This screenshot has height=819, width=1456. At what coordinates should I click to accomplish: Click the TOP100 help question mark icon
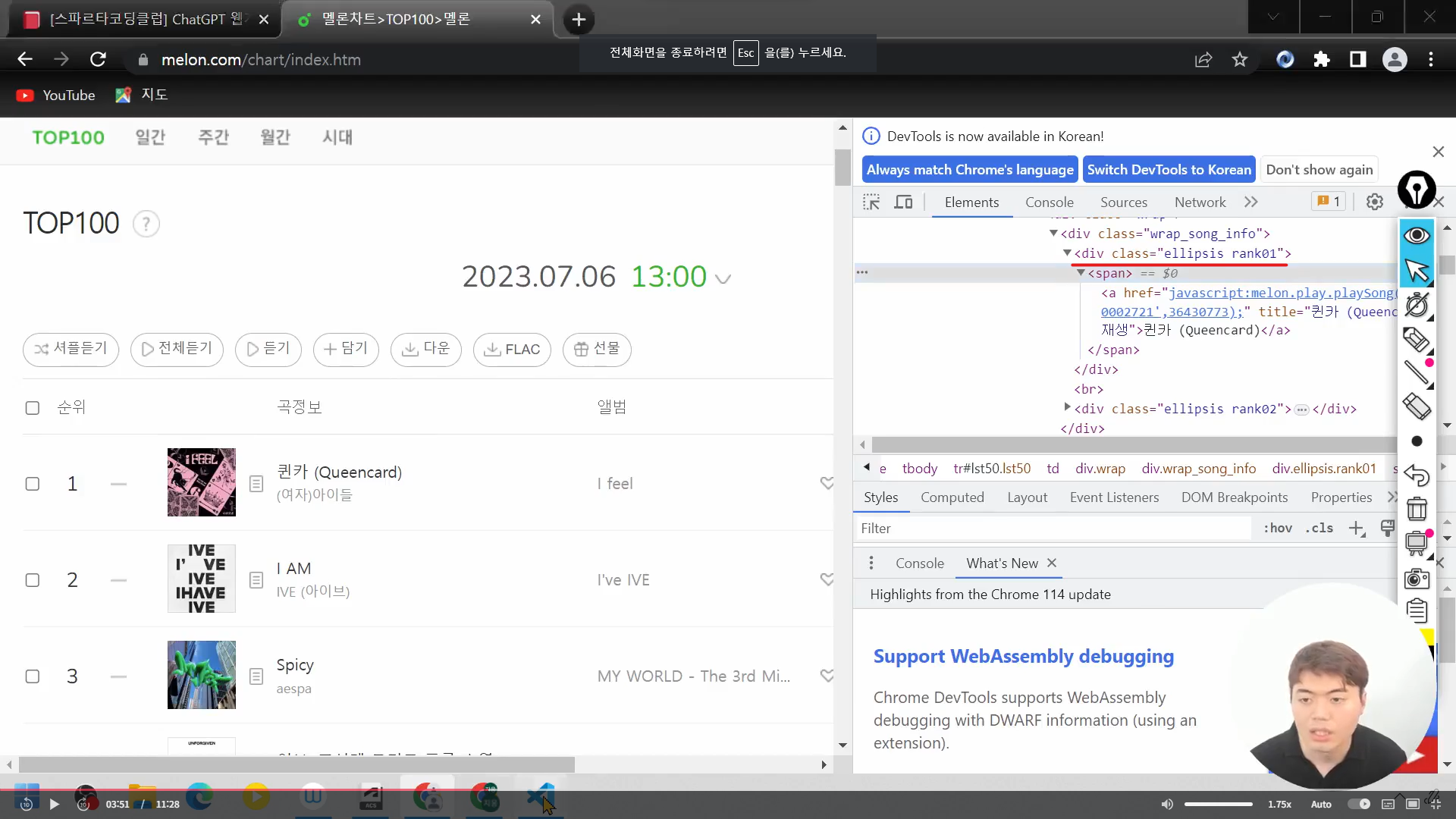(146, 224)
